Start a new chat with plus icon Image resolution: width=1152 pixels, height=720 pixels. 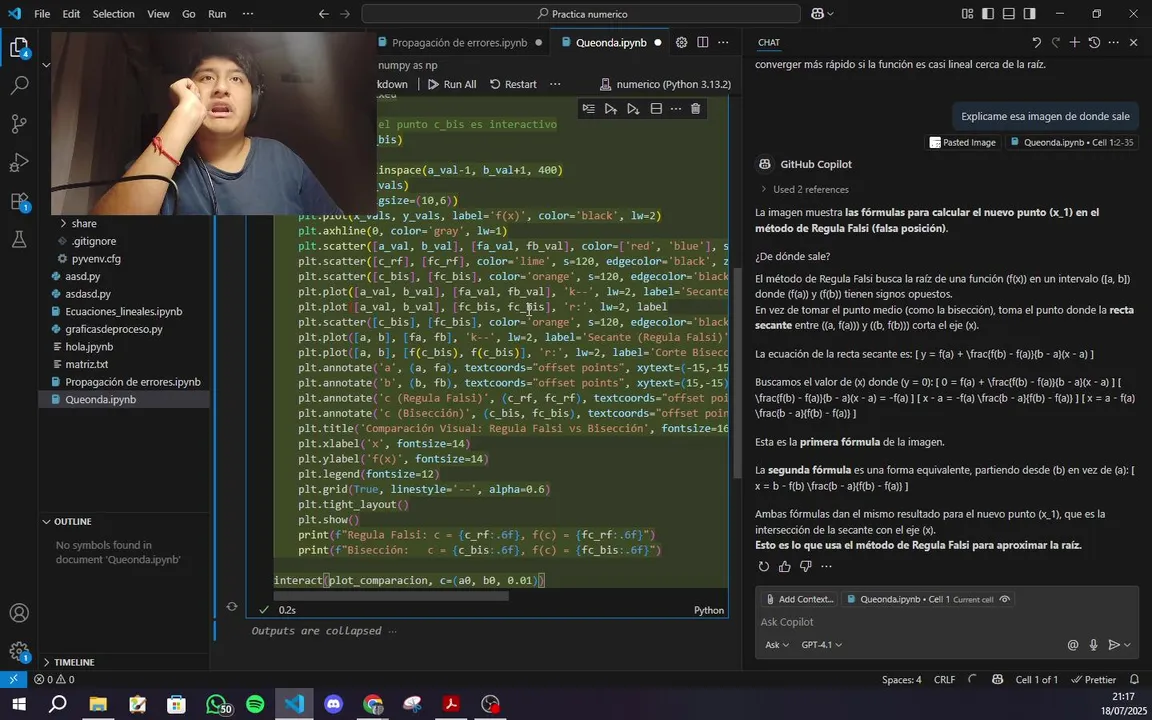click(x=1075, y=43)
